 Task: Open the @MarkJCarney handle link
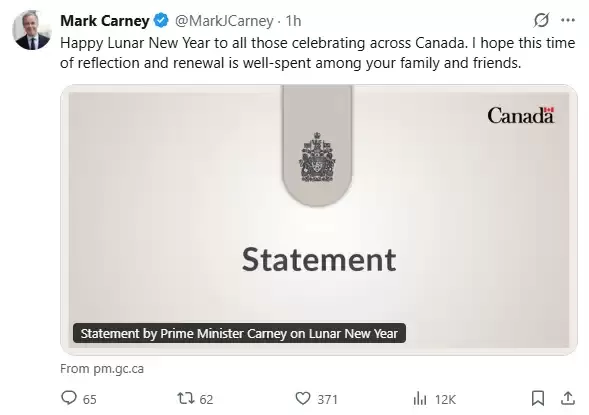(x=224, y=21)
